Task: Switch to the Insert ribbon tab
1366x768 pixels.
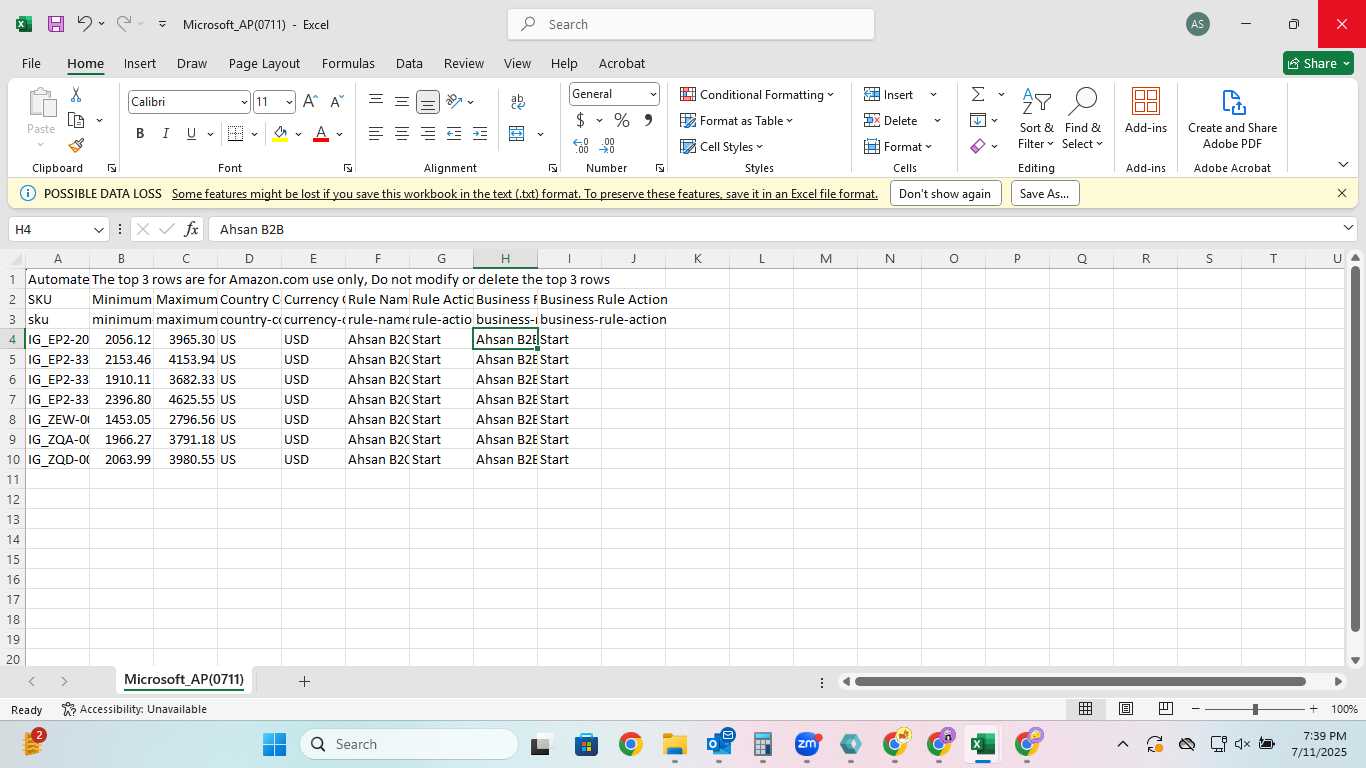Action: coord(140,63)
